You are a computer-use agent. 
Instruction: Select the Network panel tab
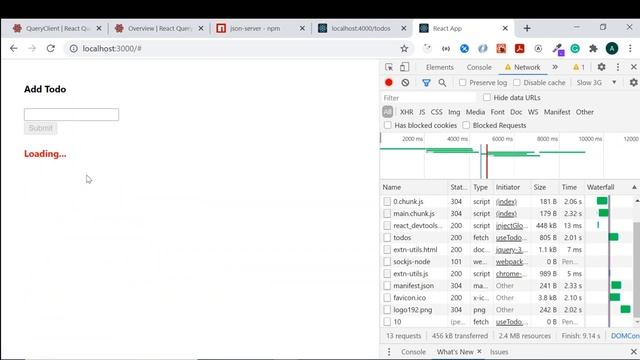point(522,67)
